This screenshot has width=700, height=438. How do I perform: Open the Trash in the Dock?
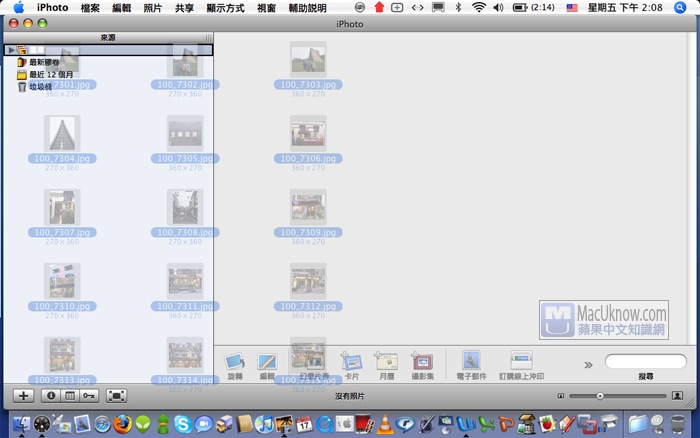(678, 424)
